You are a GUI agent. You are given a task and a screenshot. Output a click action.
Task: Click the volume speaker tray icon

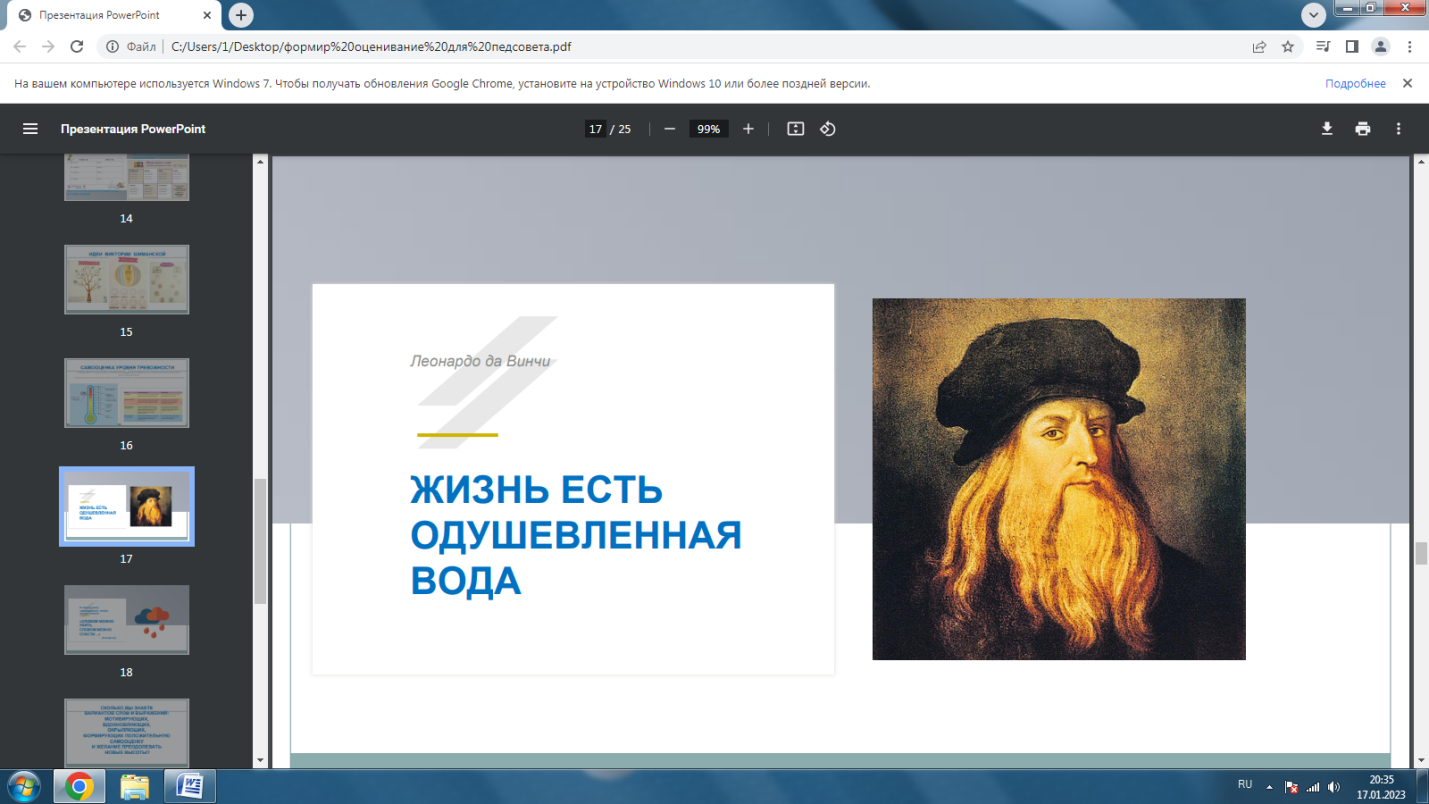(x=1334, y=787)
